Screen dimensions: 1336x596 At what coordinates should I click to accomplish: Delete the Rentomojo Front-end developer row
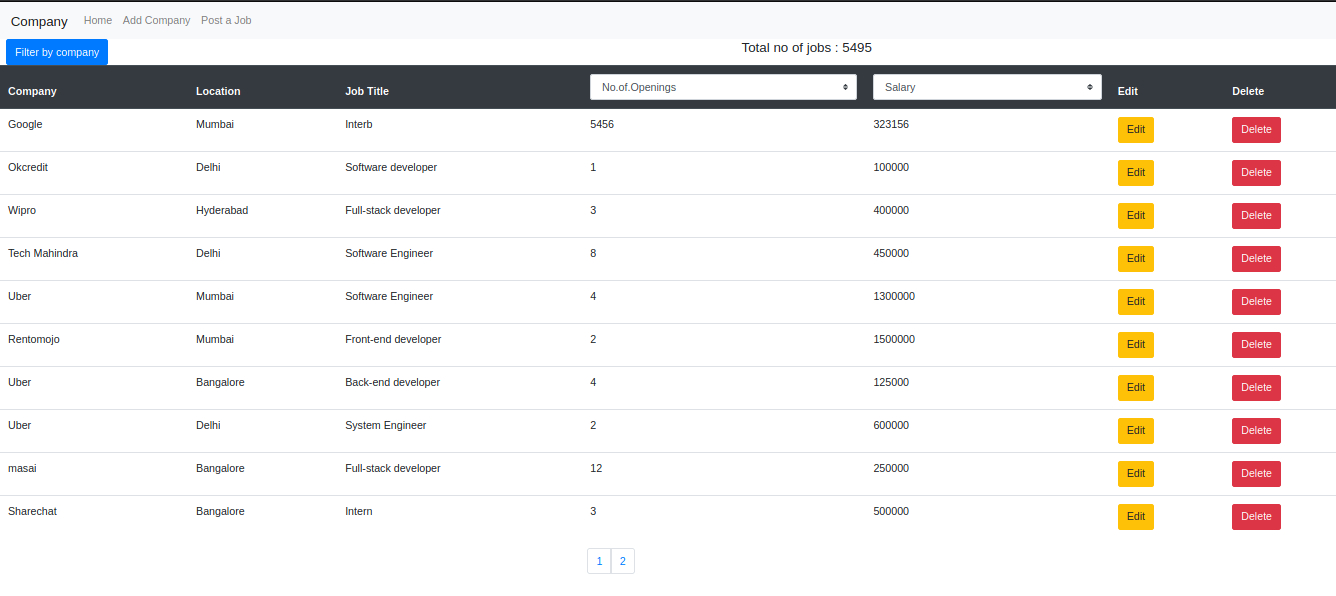[1256, 345]
